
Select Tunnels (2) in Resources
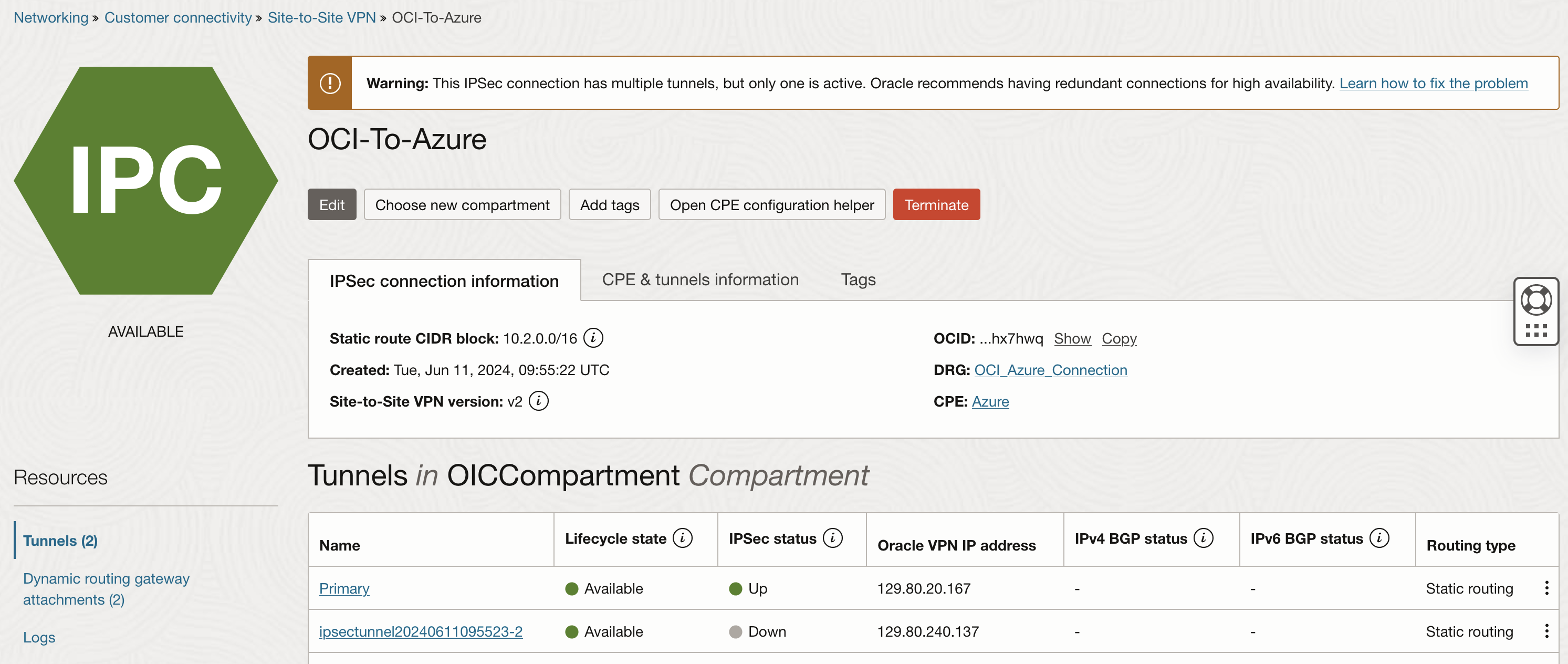click(x=60, y=541)
